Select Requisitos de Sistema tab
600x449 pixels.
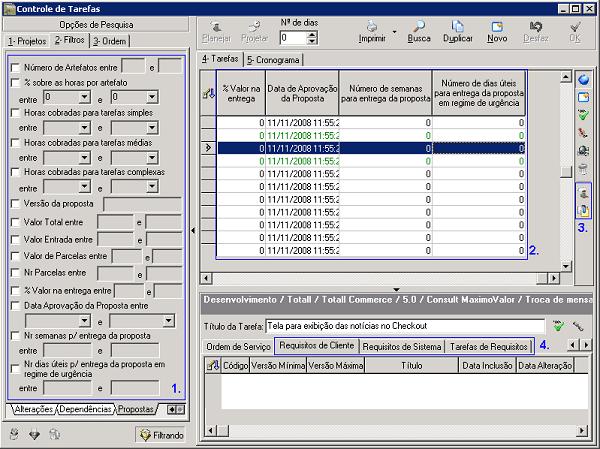[x=402, y=346]
